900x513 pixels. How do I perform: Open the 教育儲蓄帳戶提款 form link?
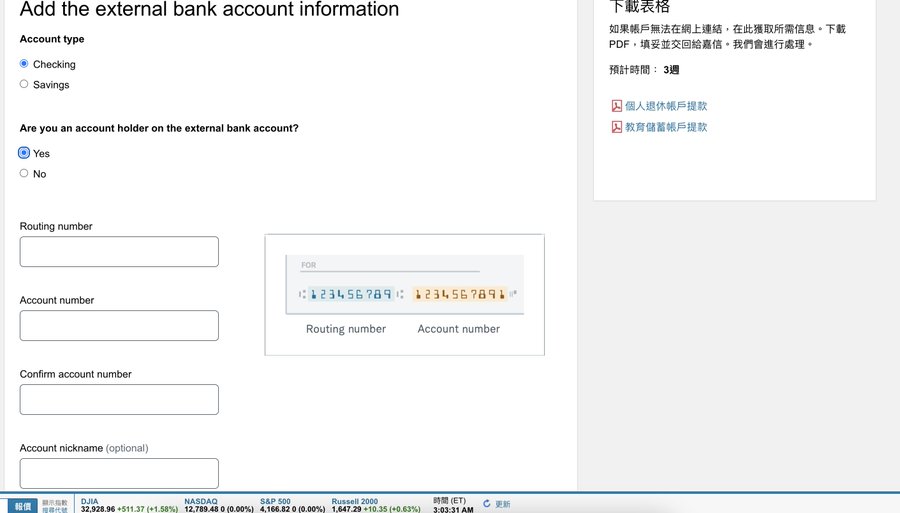(666, 127)
